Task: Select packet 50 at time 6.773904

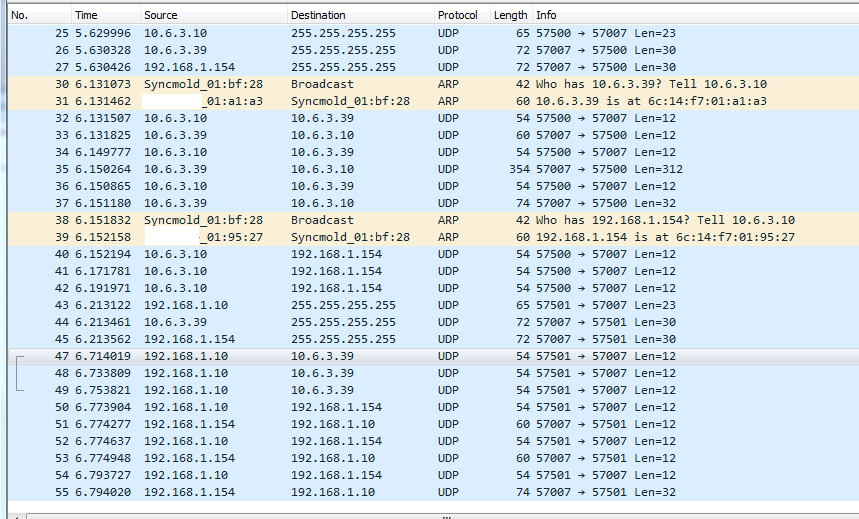Action: (433, 407)
